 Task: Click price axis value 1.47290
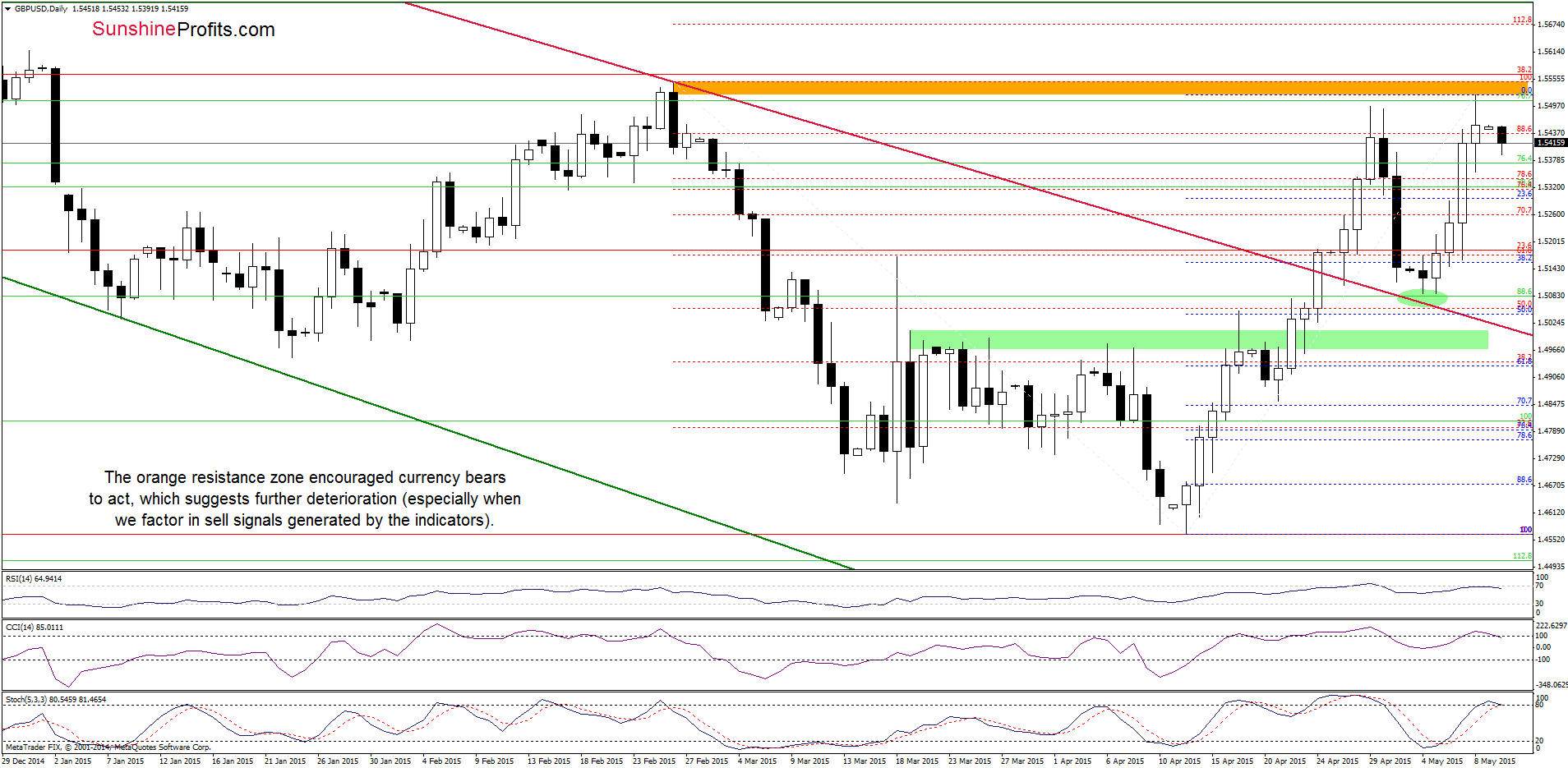(x=1551, y=458)
